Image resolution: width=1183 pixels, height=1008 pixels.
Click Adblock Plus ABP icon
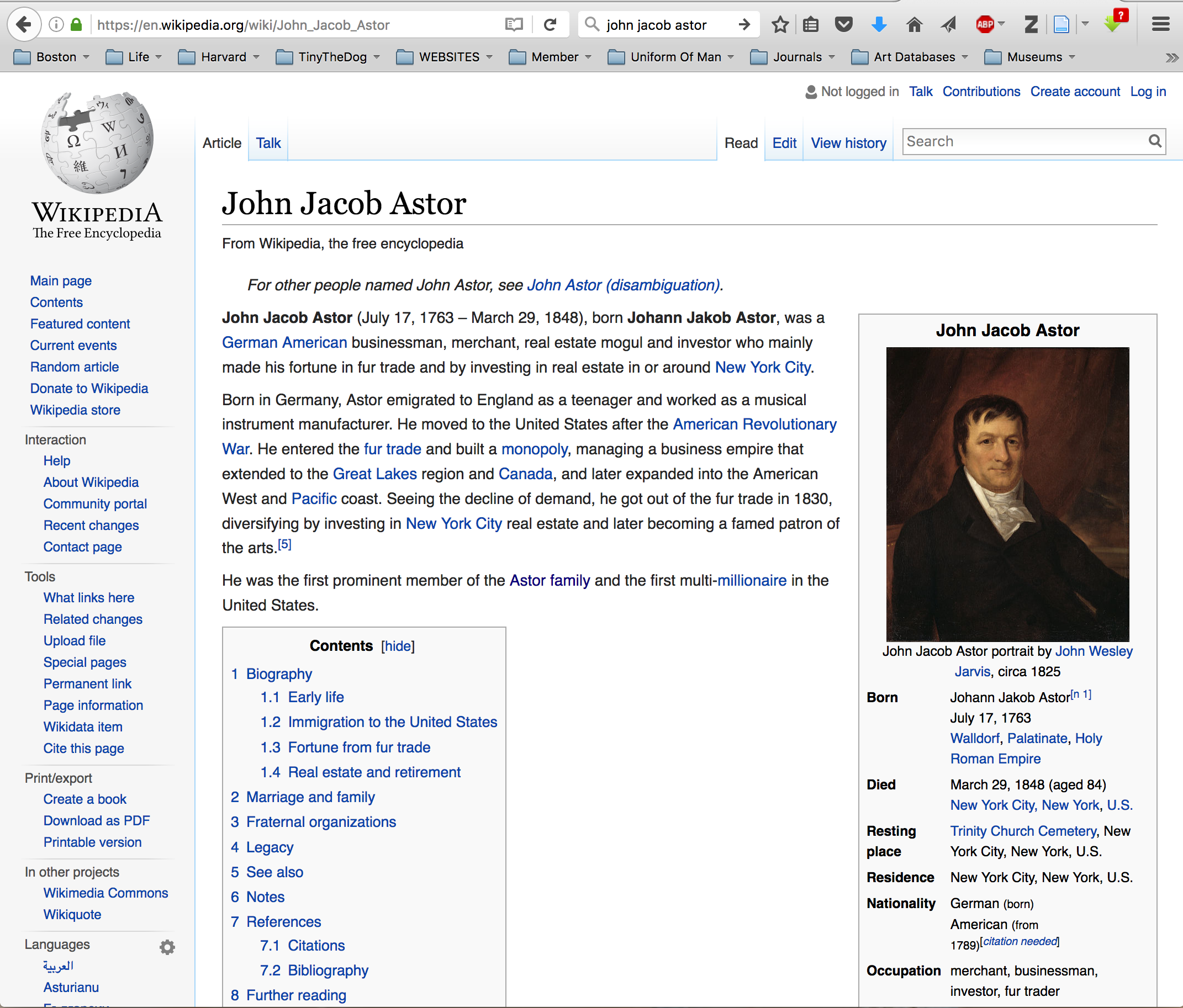(985, 24)
